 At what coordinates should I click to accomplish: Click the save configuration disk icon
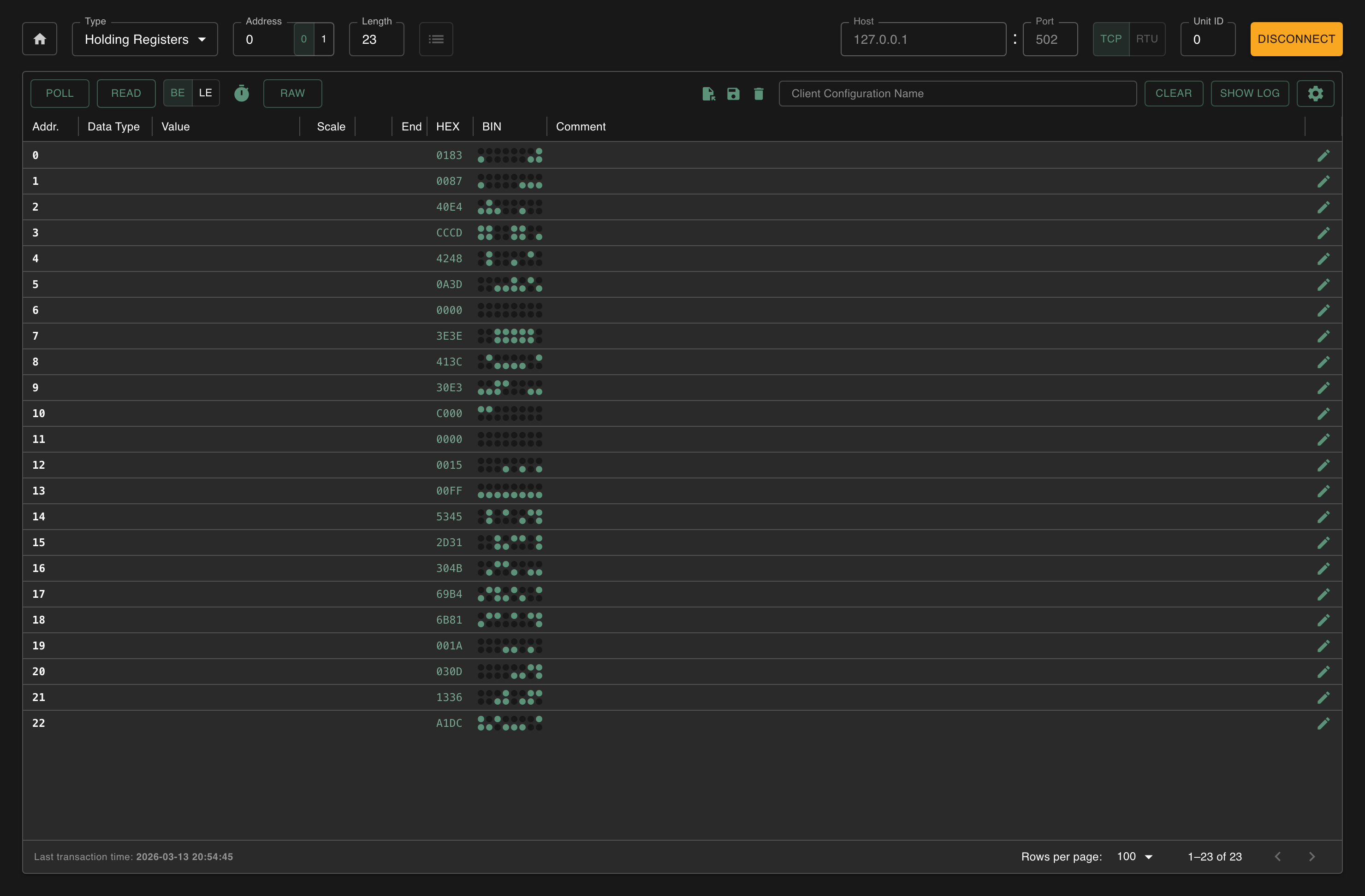pyautogui.click(x=733, y=94)
